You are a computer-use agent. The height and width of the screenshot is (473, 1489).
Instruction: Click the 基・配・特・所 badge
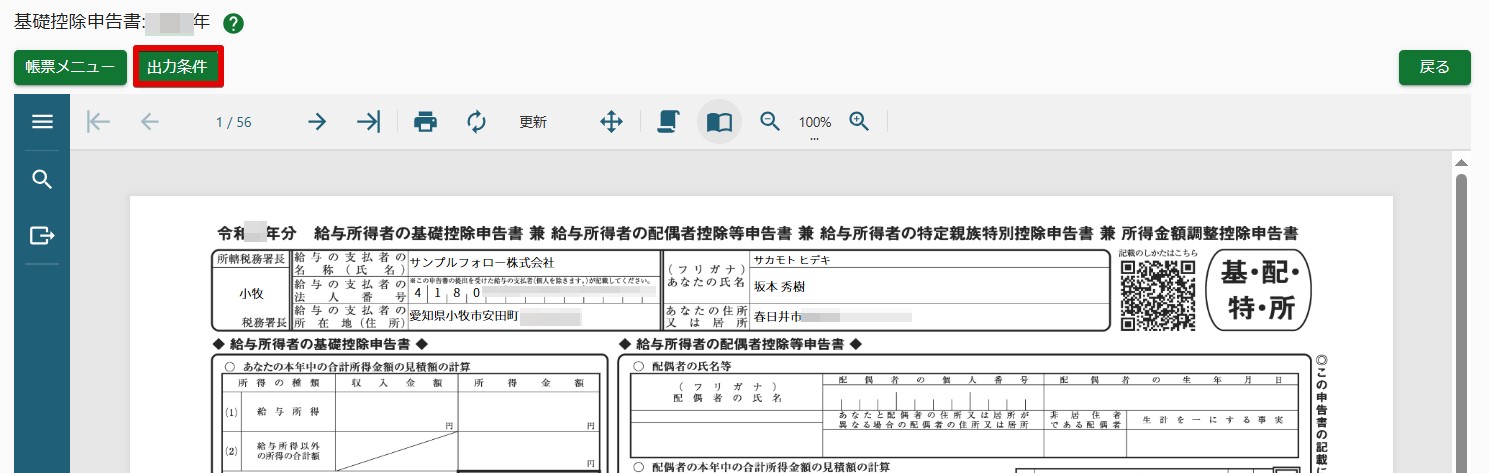pos(1259,290)
